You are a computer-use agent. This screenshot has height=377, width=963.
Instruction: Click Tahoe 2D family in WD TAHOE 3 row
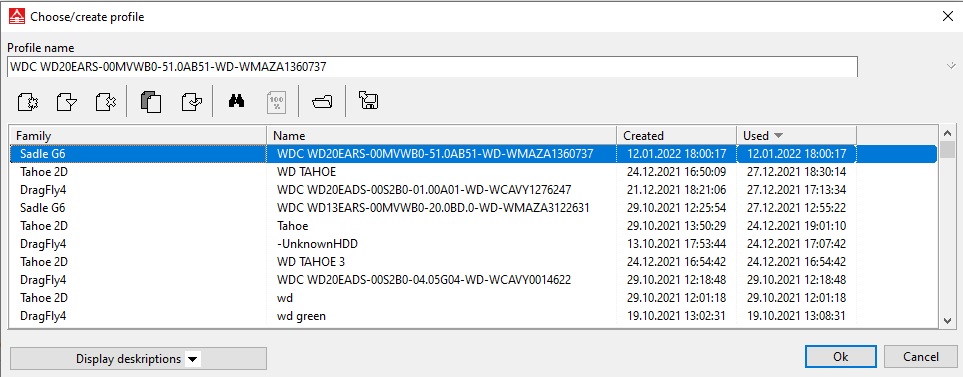44,262
